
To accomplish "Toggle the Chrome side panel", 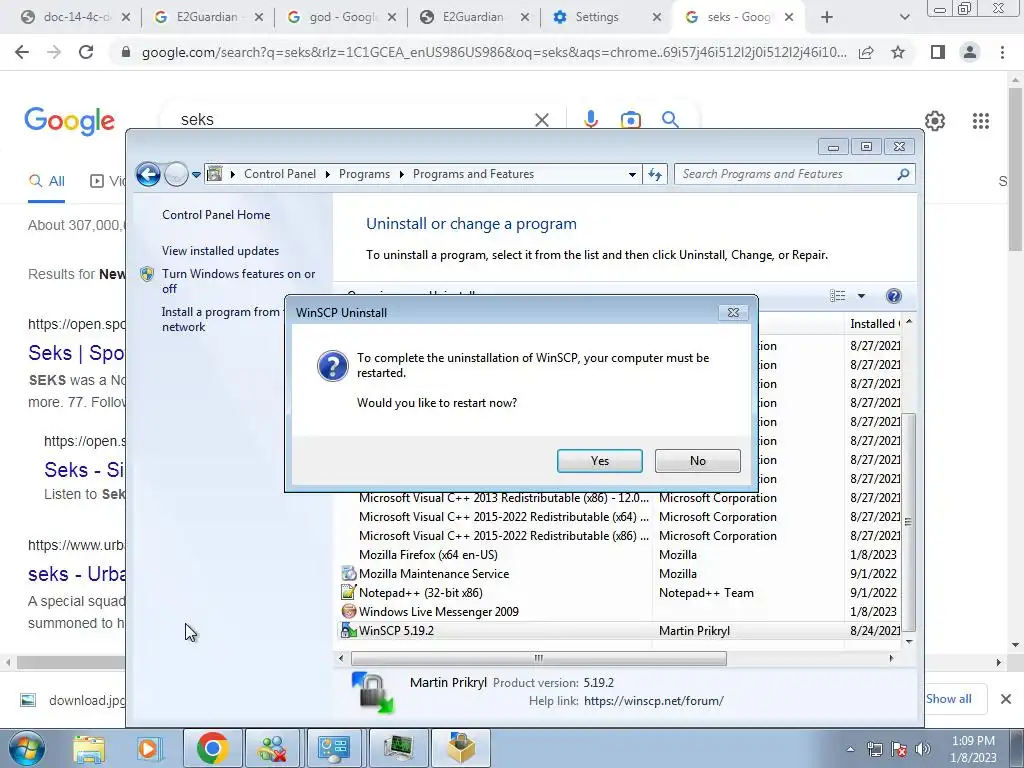I will coord(938,52).
